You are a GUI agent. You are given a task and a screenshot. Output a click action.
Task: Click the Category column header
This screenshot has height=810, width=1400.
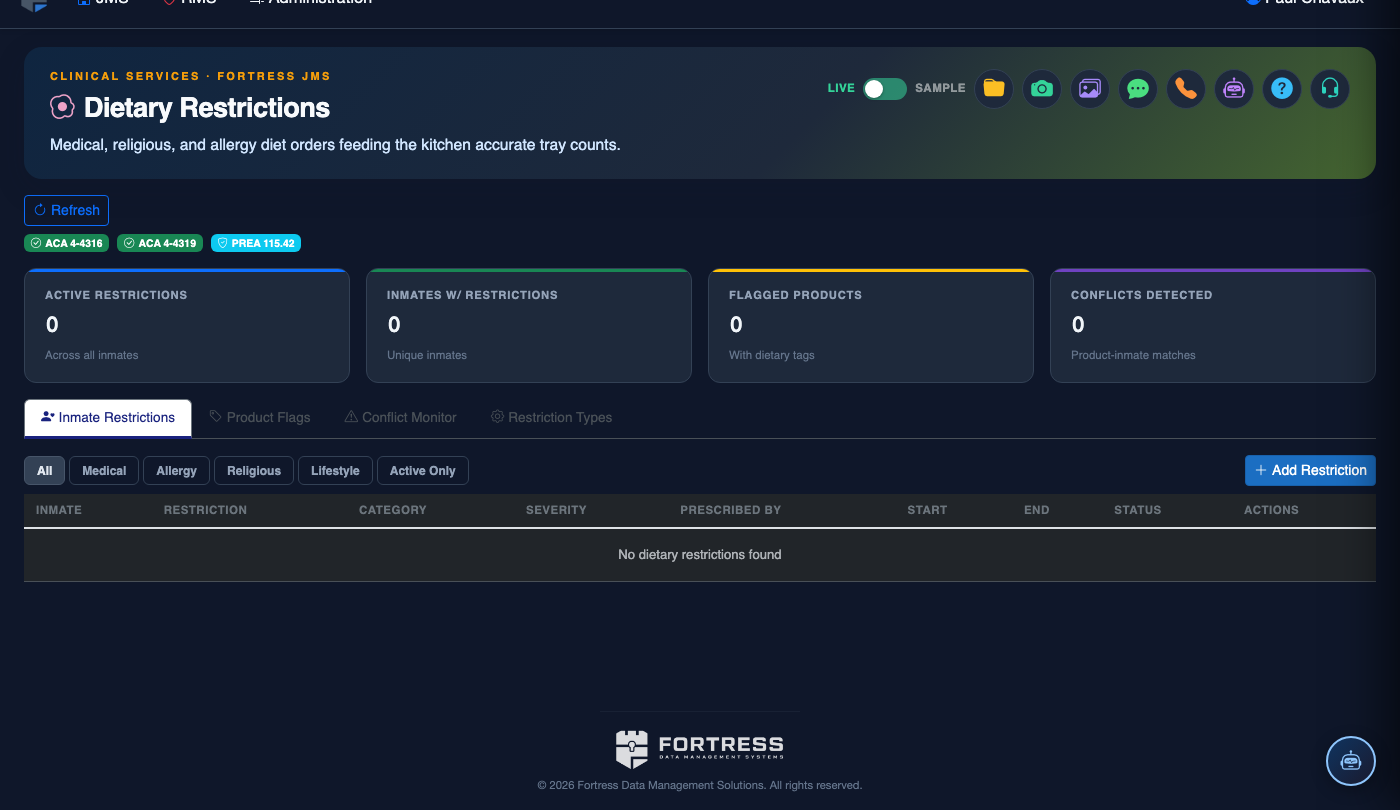pyautogui.click(x=393, y=510)
